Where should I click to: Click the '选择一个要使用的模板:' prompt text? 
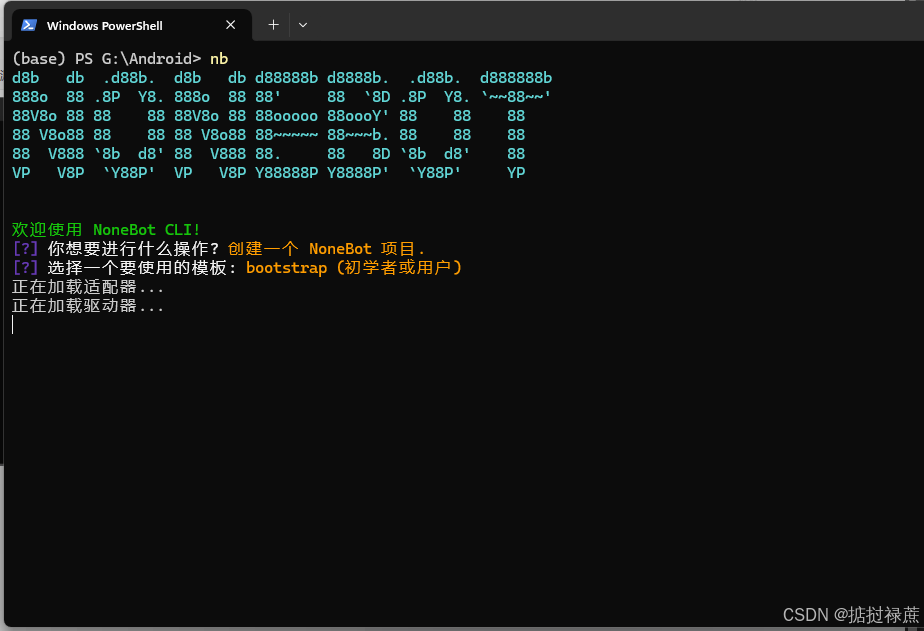143,267
